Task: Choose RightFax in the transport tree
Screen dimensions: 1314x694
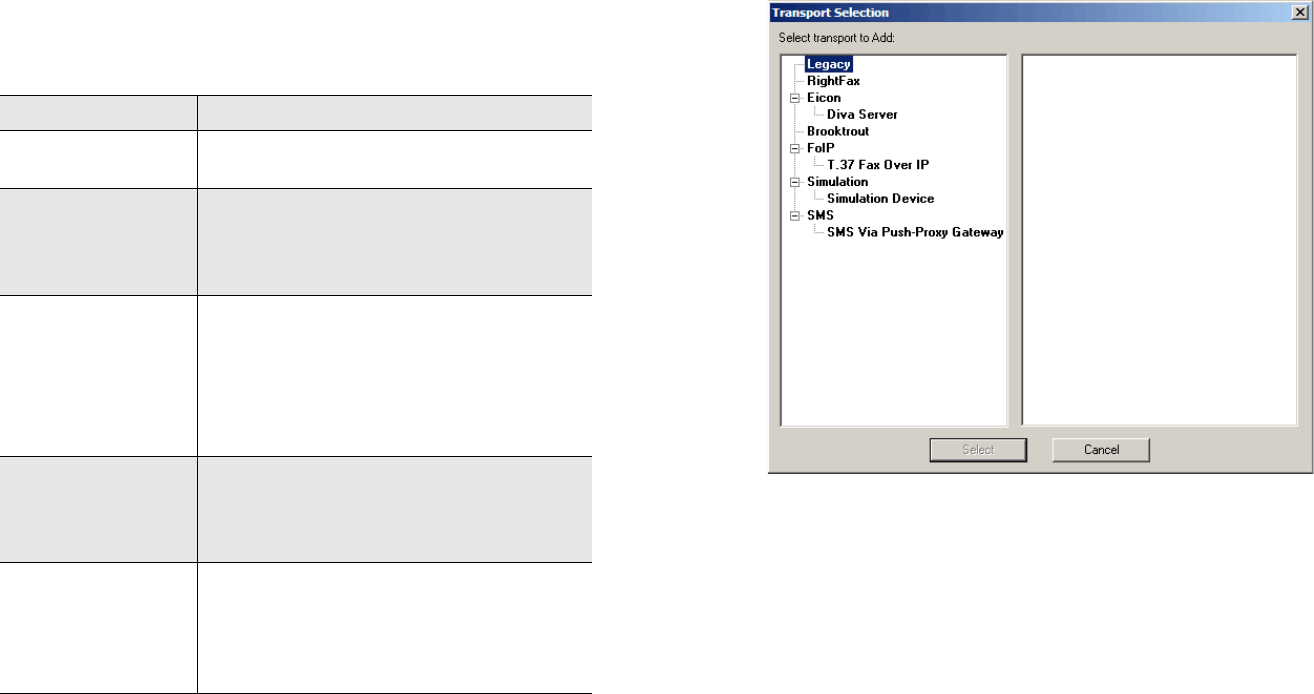Action: (833, 81)
